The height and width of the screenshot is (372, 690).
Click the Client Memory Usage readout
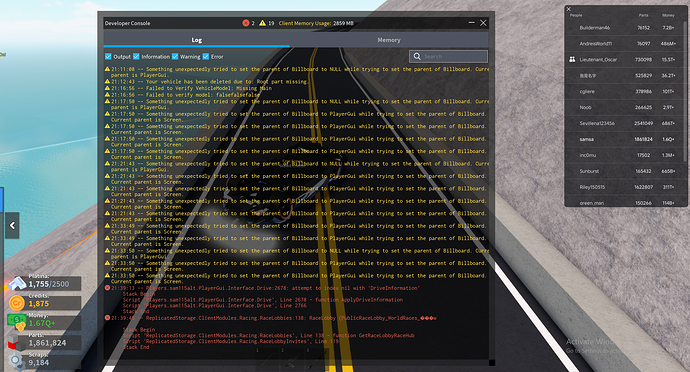316,23
